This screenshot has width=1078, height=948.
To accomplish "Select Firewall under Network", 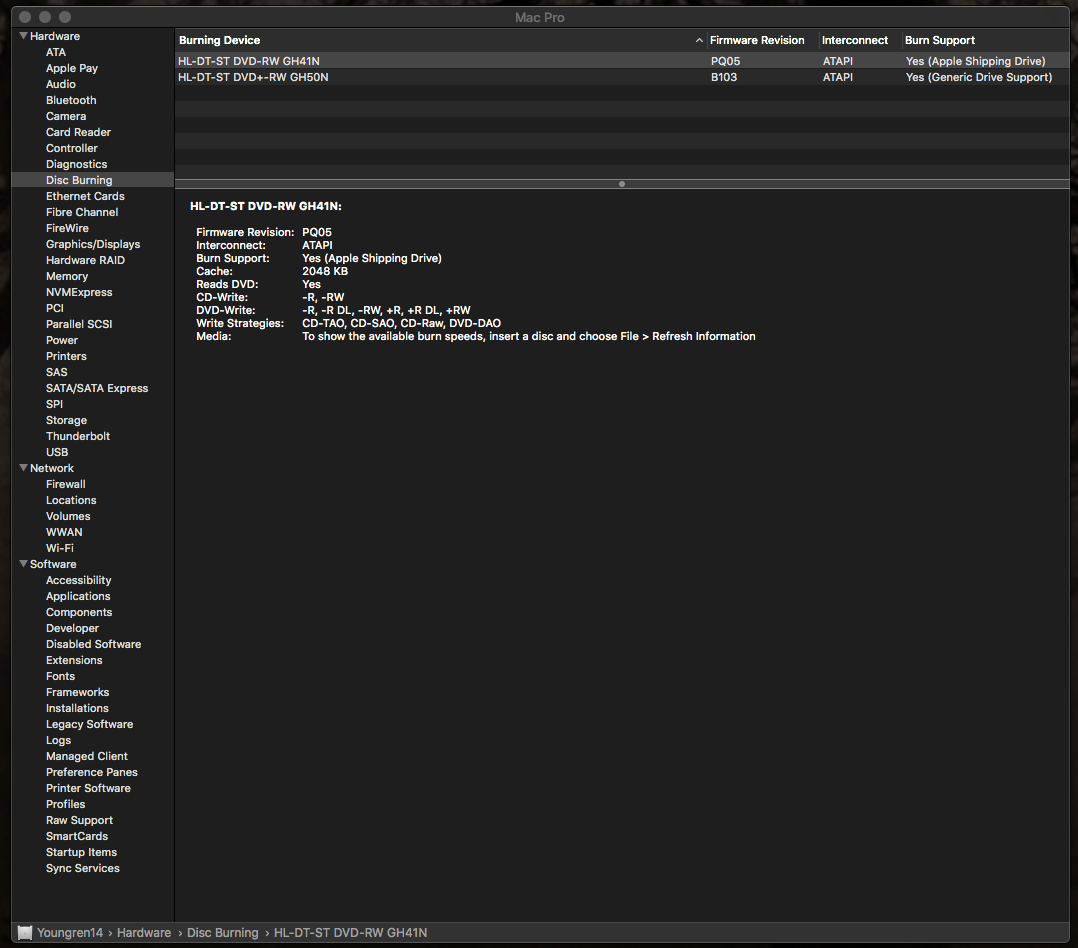I will (x=65, y=484).
